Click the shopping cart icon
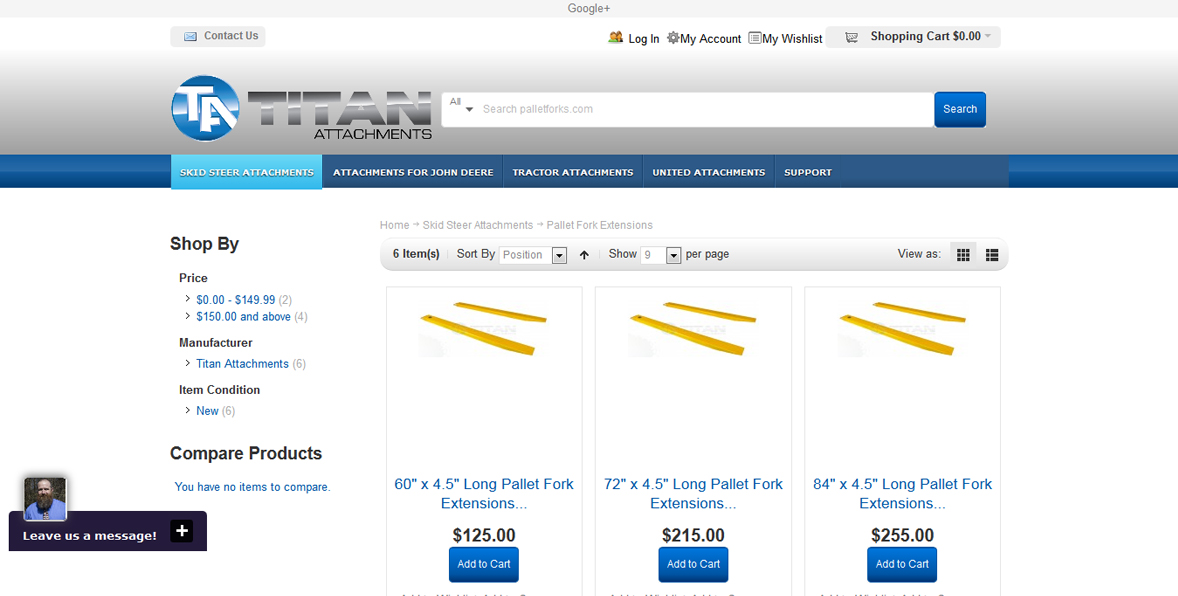1178x596 pixels. tap(851, 37)
